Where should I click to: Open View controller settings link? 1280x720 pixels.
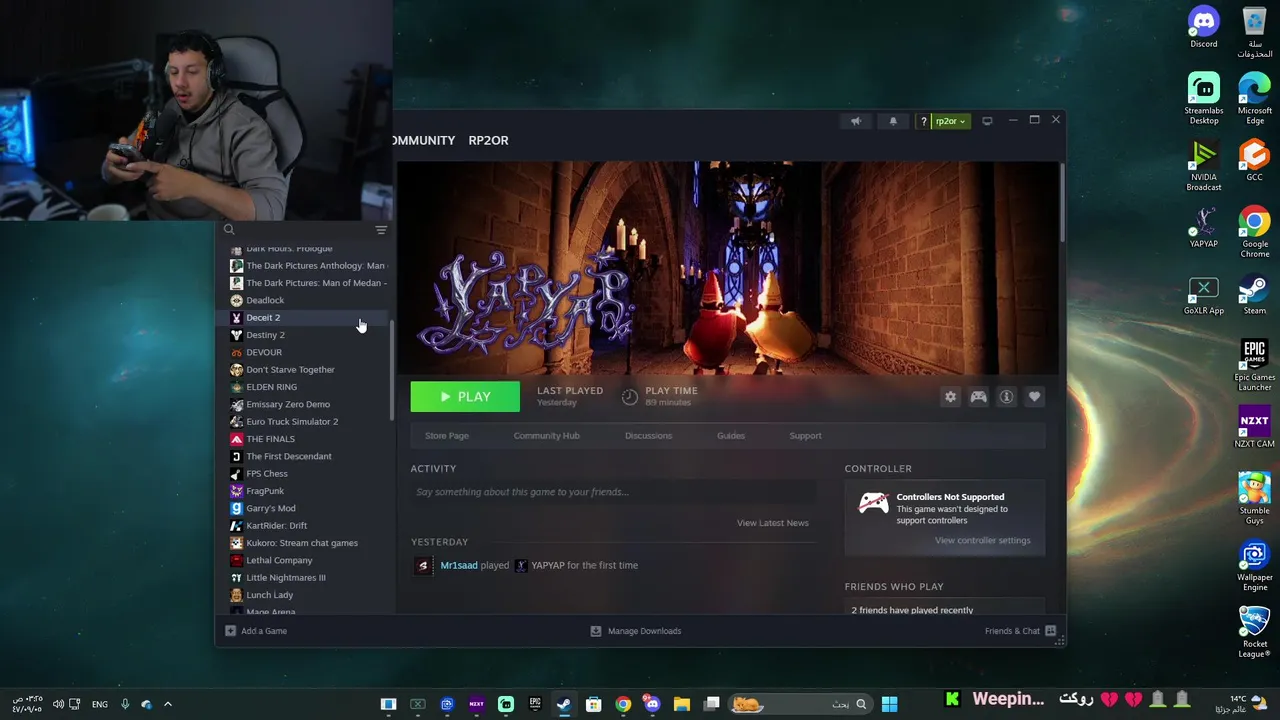coord(982,541)
